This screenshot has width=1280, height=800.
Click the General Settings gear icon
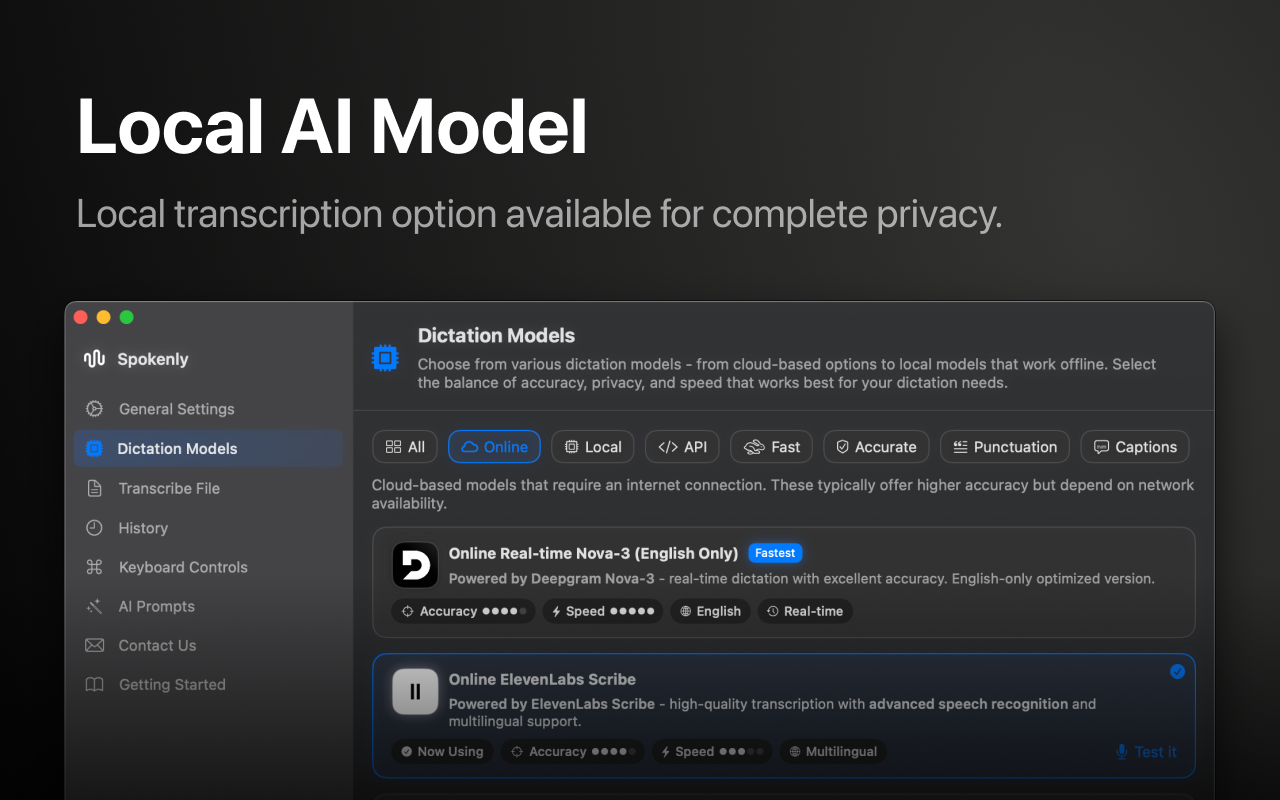pyautogui.click(x=95, y=409)
